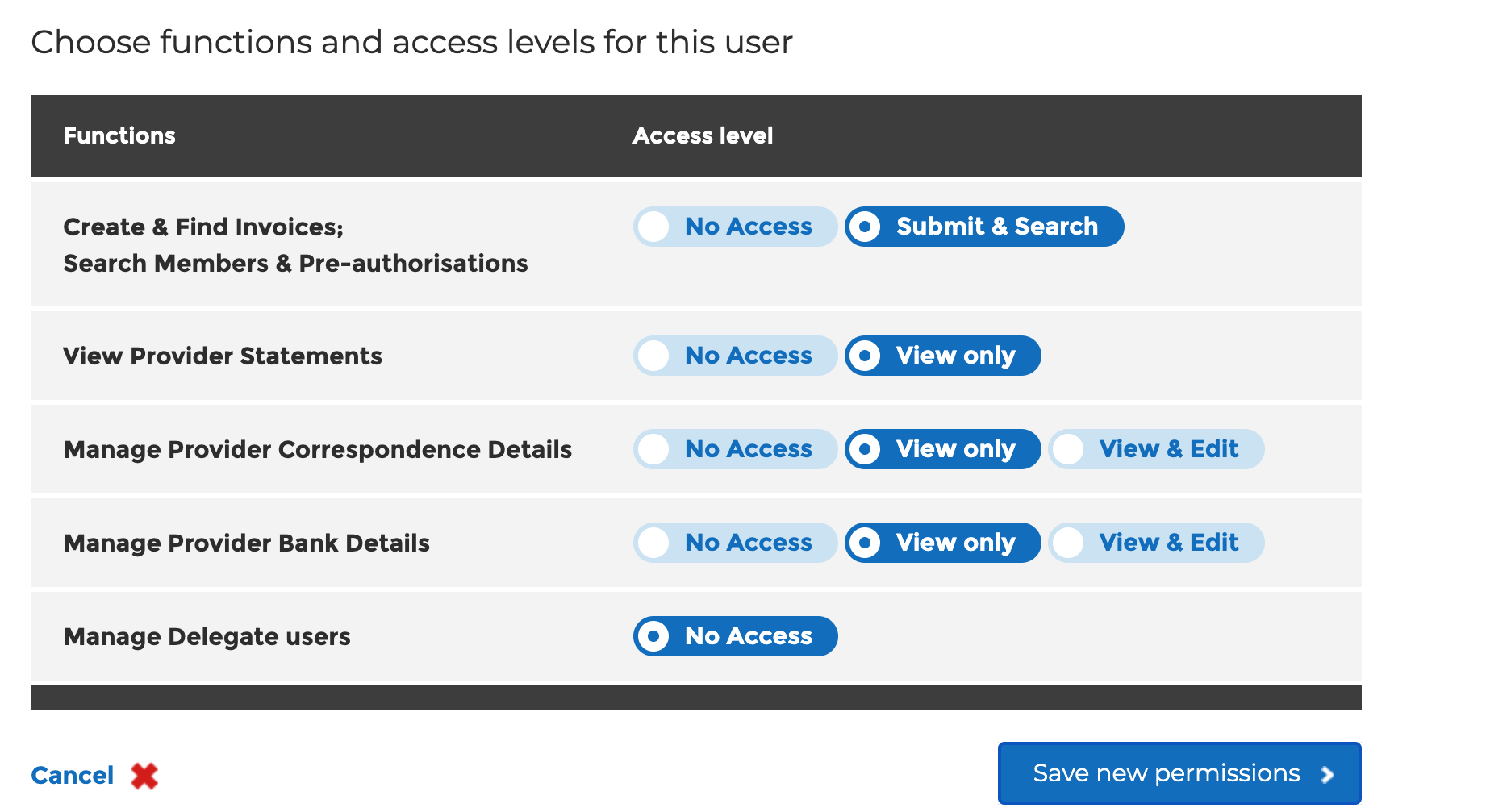This screenshot has height=812, width=1486.
Task: Set View Provider Statements to No Access
Action: tap(735, 355)
